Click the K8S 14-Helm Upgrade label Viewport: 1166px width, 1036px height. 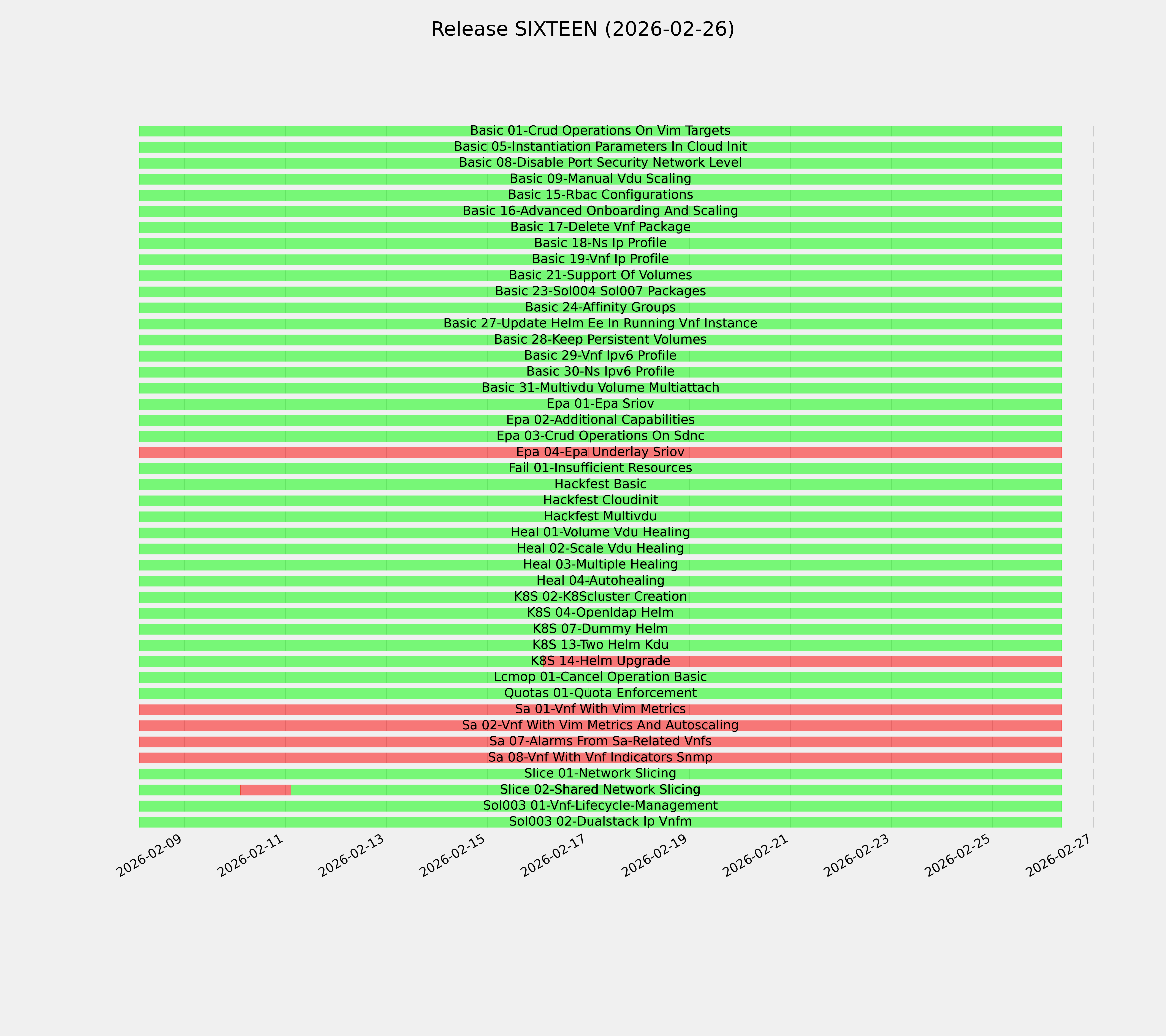(600, 661)
